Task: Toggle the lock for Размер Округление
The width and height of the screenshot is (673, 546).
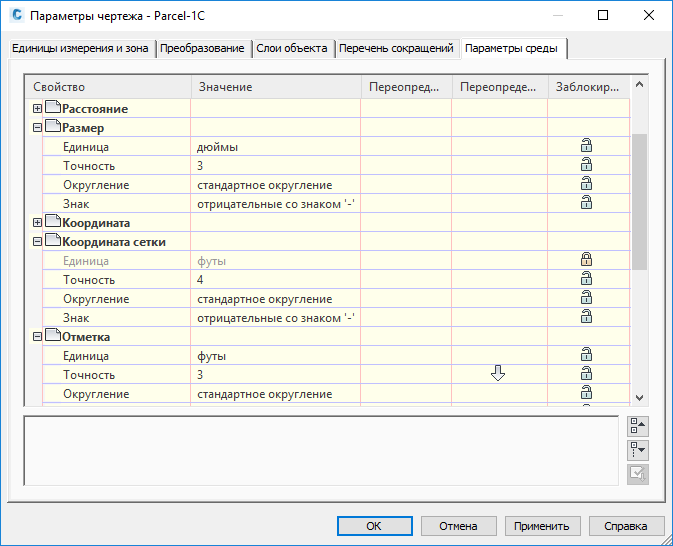Action: (587, 185)
